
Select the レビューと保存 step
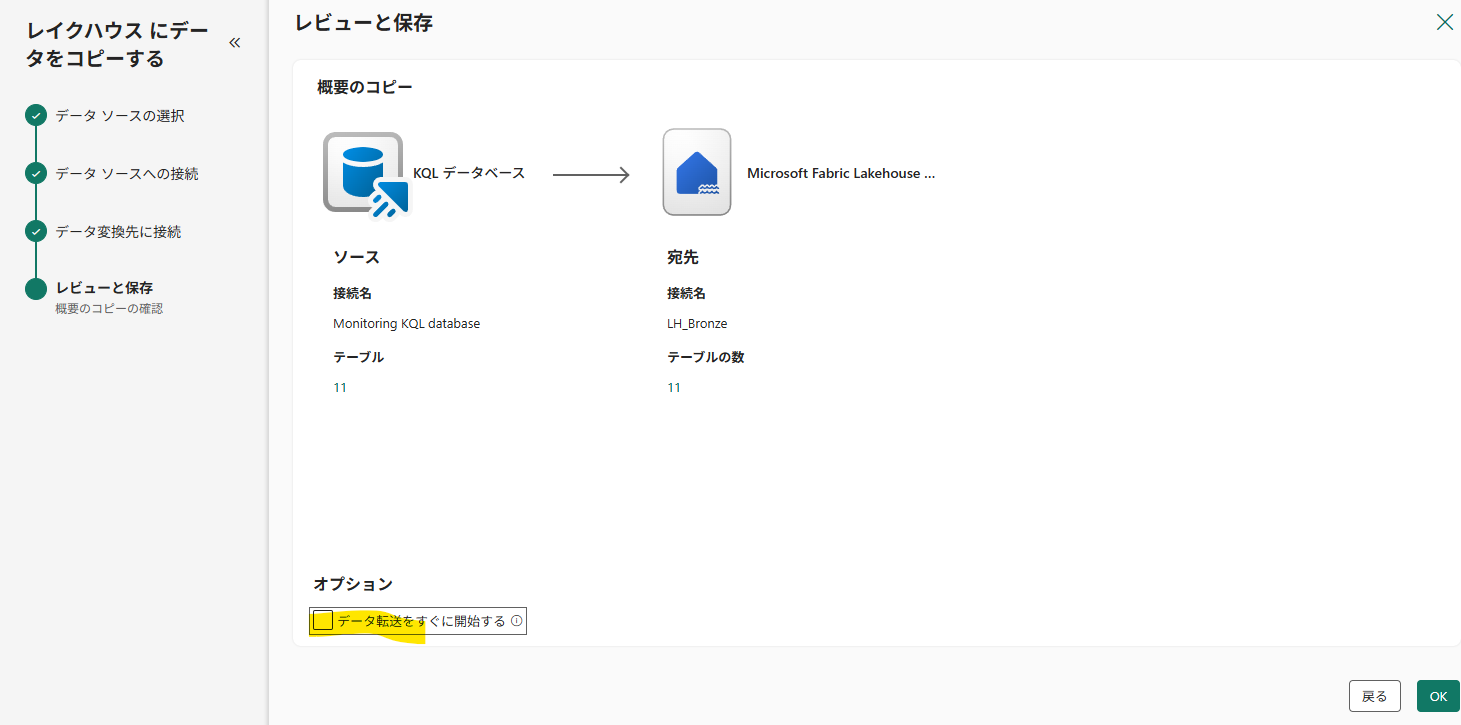pos(104,288)
